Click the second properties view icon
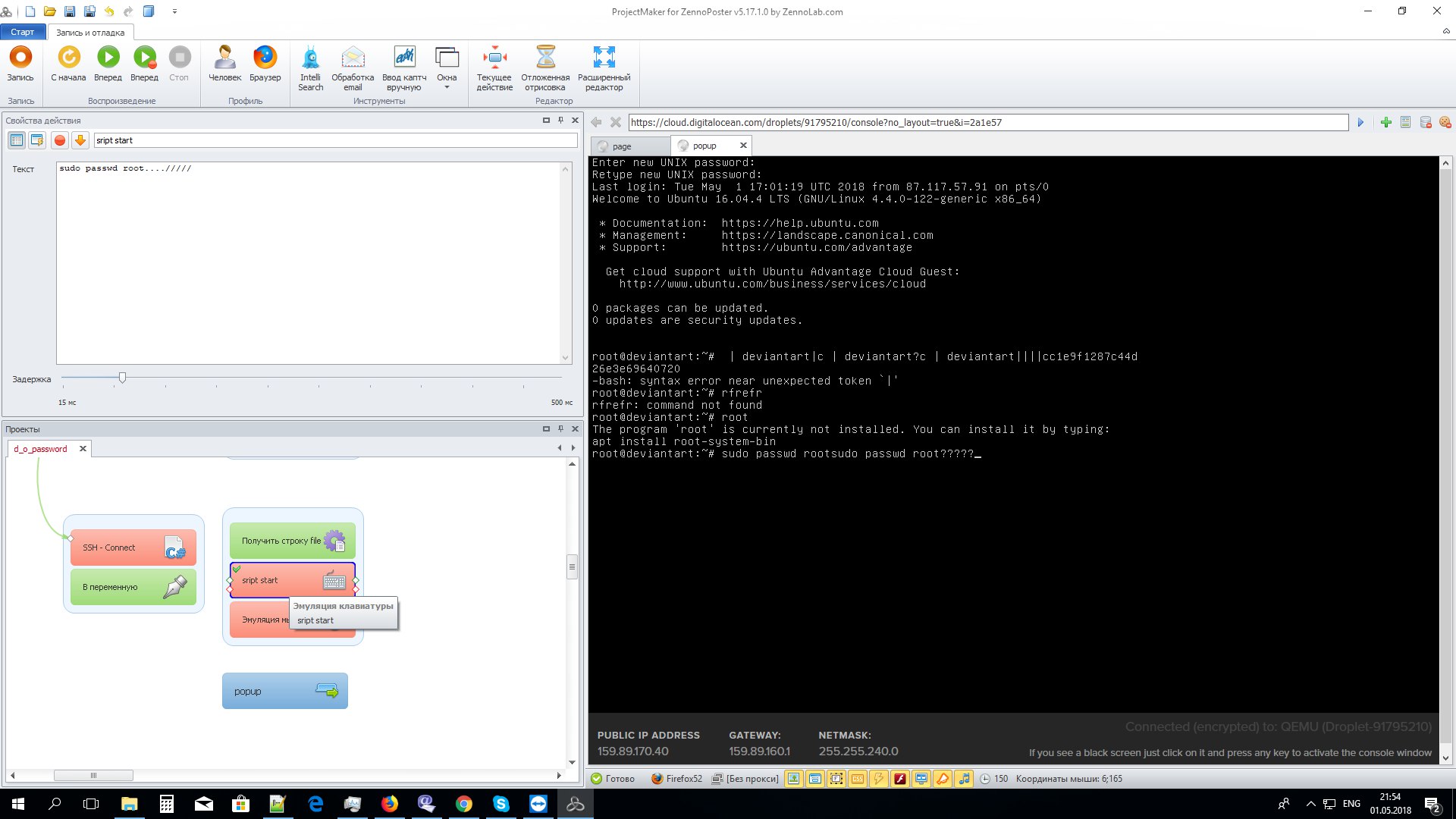 (36, 140)
